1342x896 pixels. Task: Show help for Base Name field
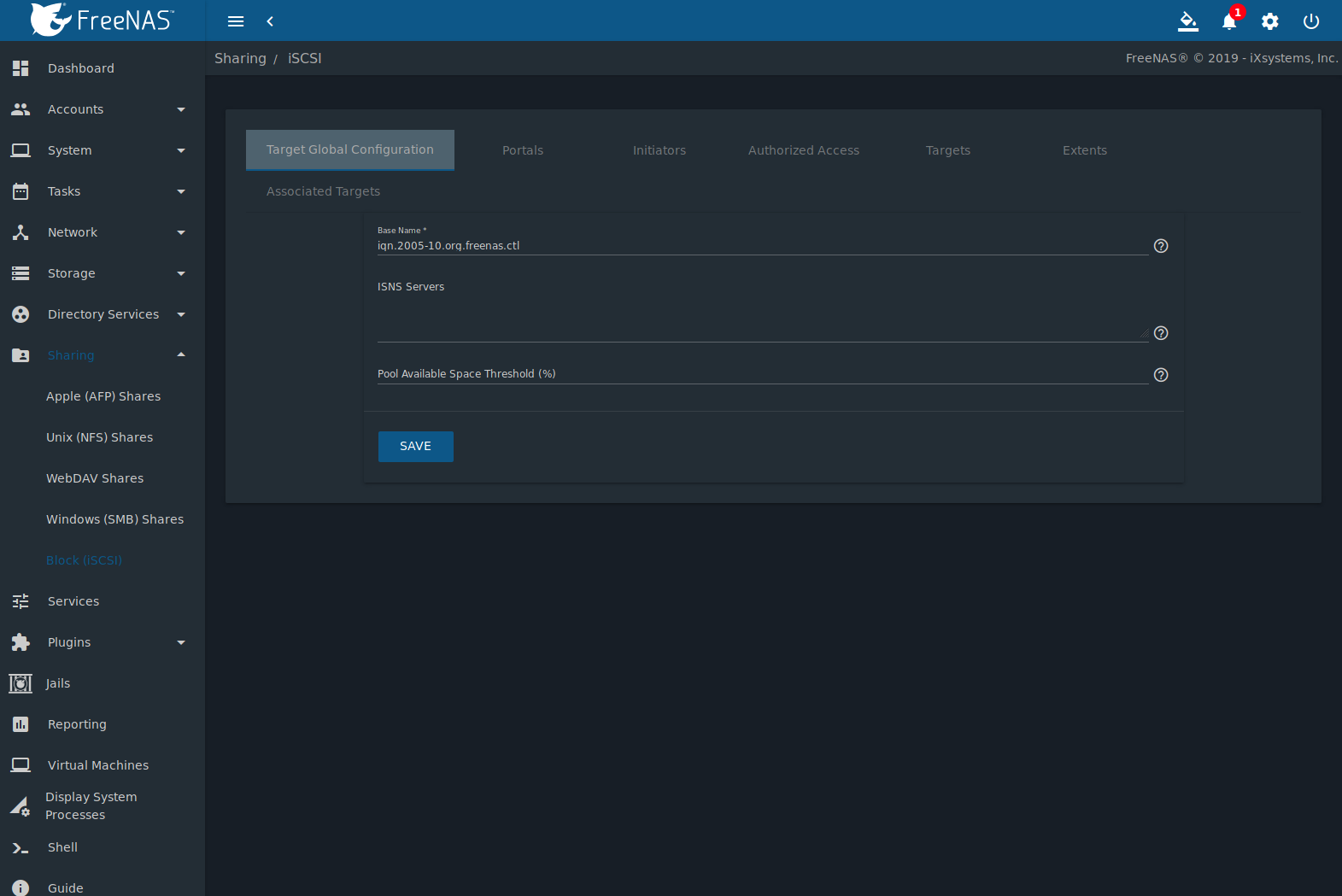(1161, 246)
